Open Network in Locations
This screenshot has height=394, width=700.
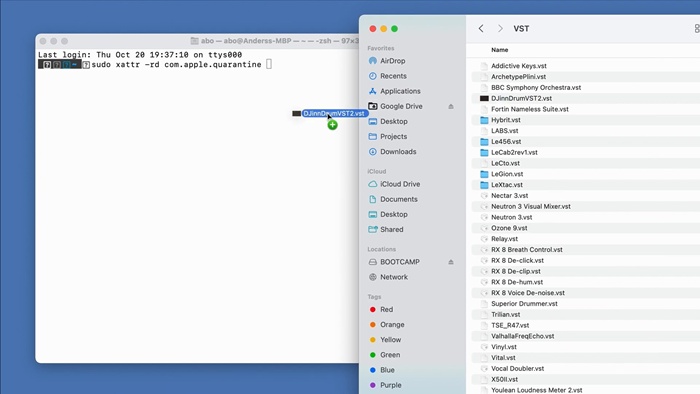pos(394,277)
